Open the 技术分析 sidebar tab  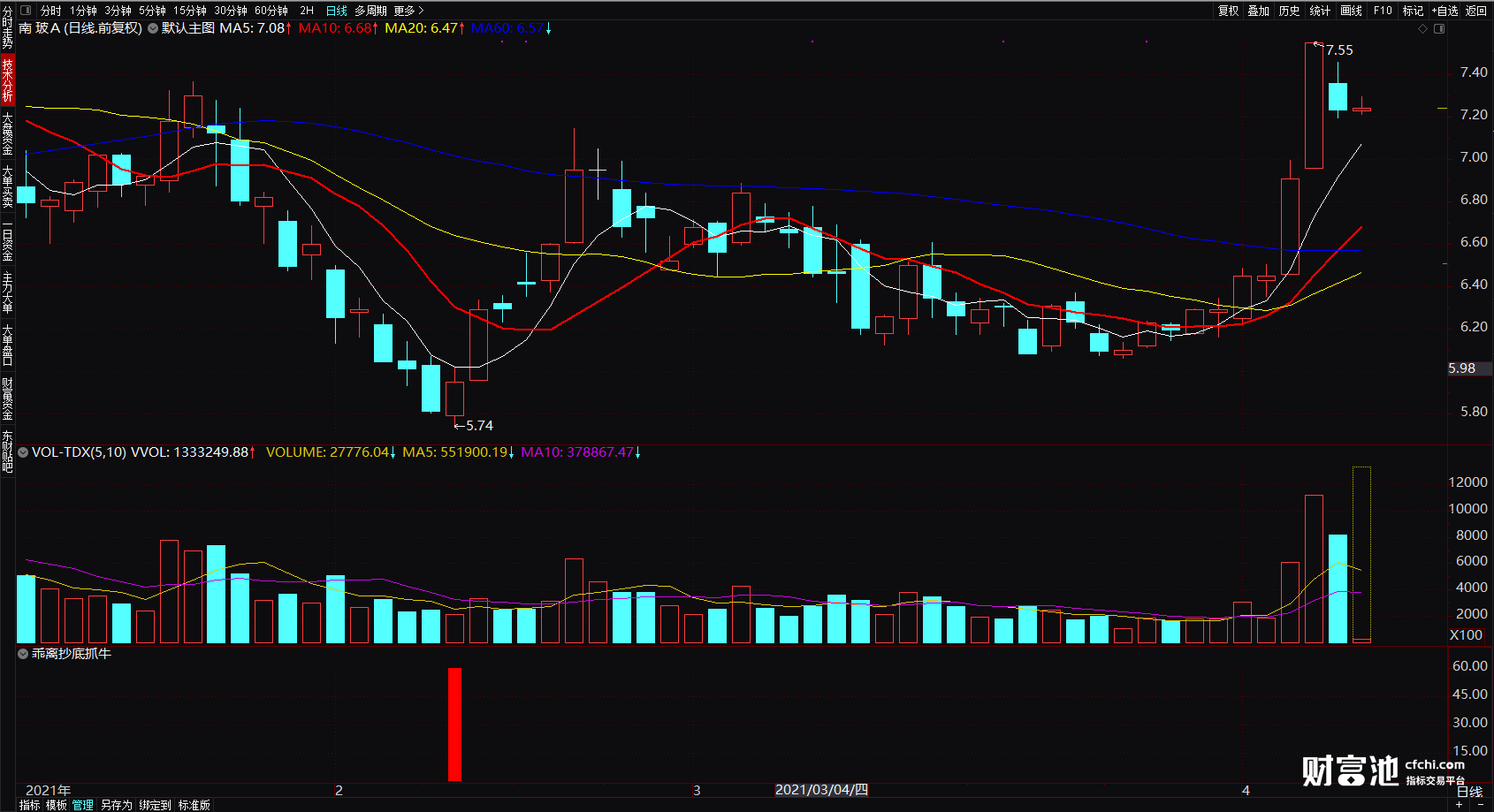pyautogui.click(x=7, y=80)
